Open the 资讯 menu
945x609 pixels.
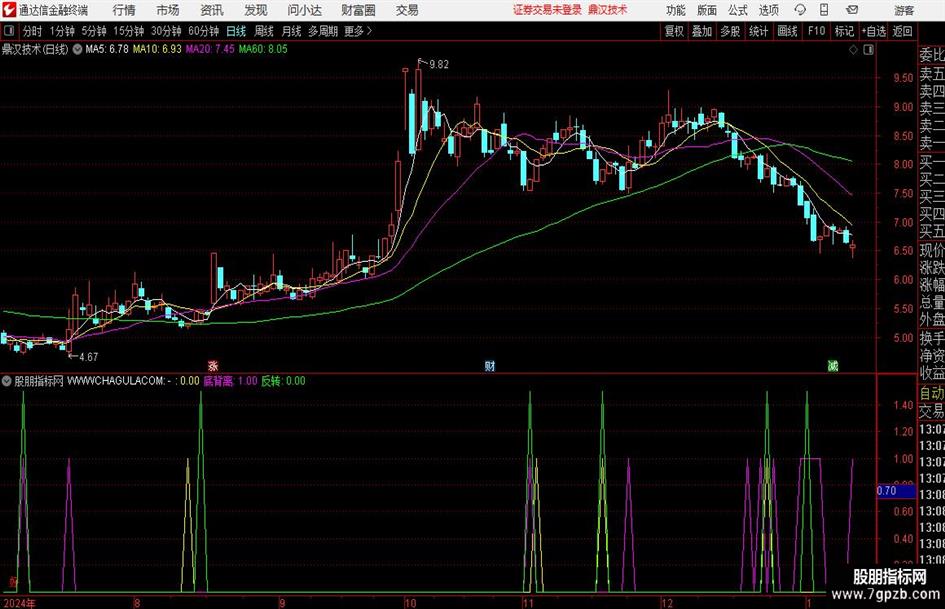click(x=212, y=10)
